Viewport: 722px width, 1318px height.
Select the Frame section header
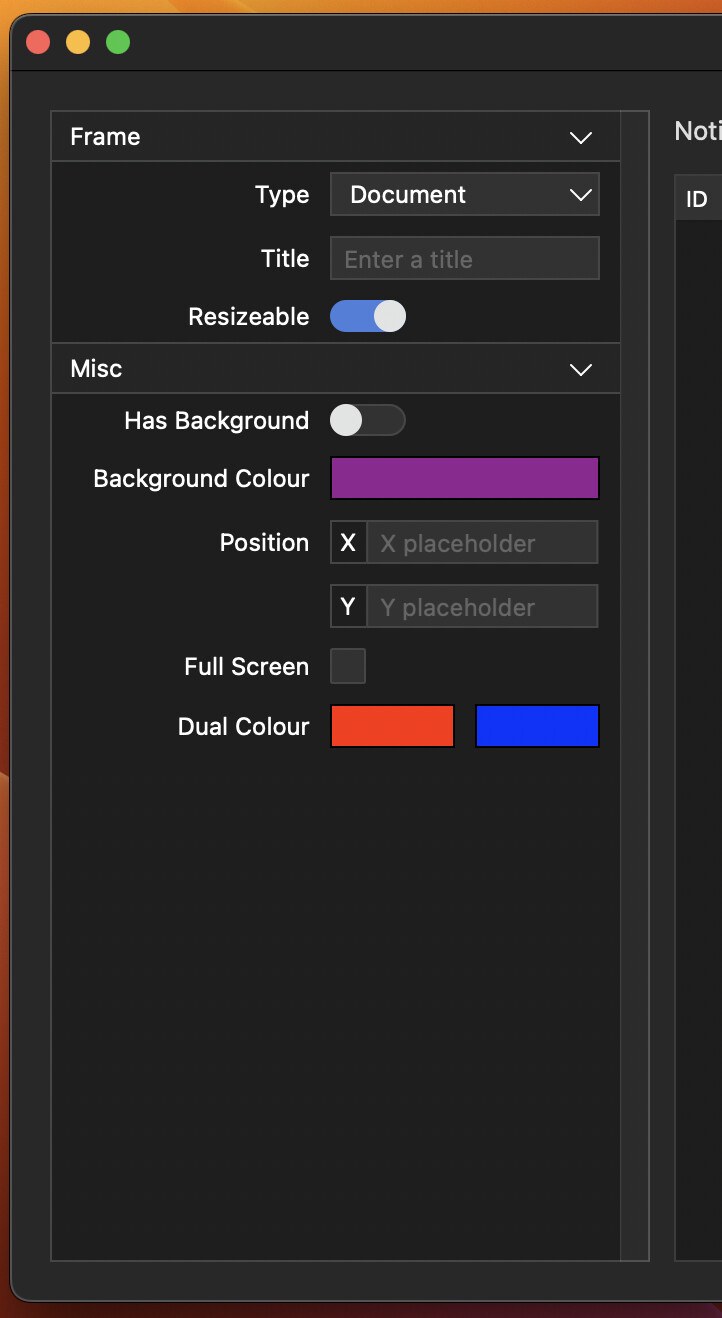point(336,137)
